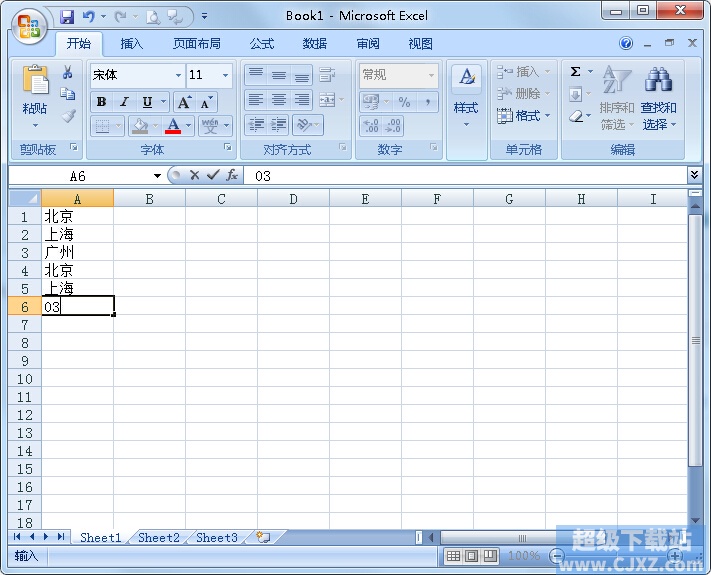711x575 pixels.
Task: Activate the Format Painter brush
Action: click(x=68, y=116)
